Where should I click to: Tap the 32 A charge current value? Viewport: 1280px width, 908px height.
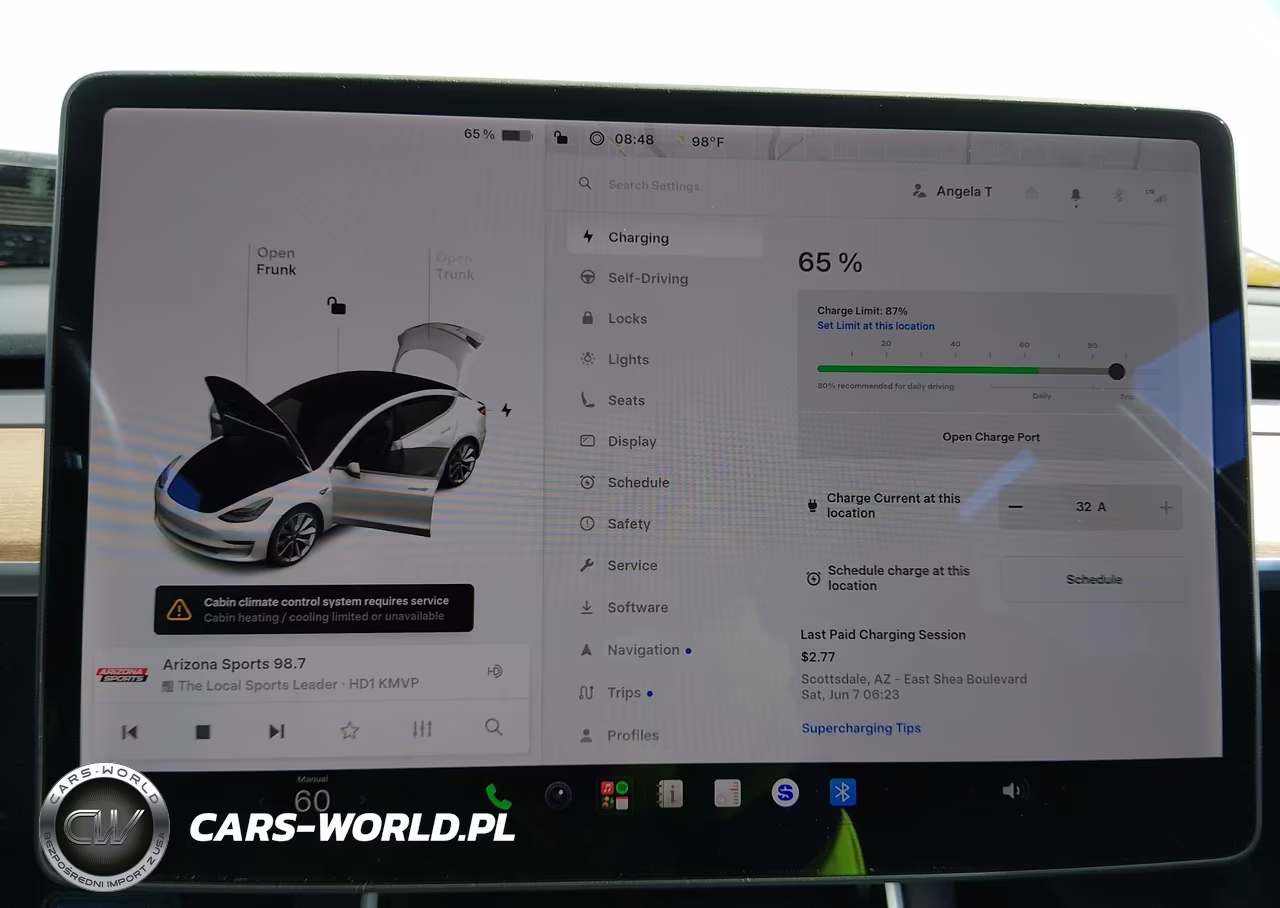pyautogui.click(x=1091, y=507)
